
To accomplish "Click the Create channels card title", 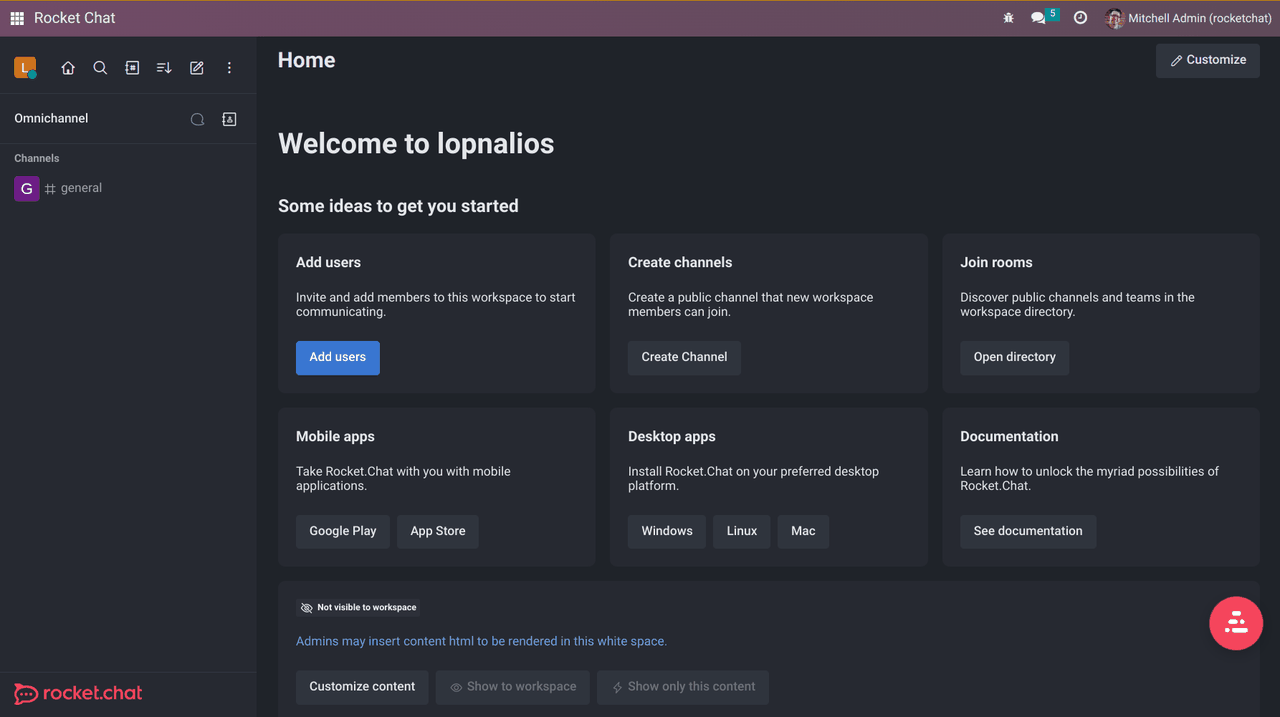I will pos(680,262).
